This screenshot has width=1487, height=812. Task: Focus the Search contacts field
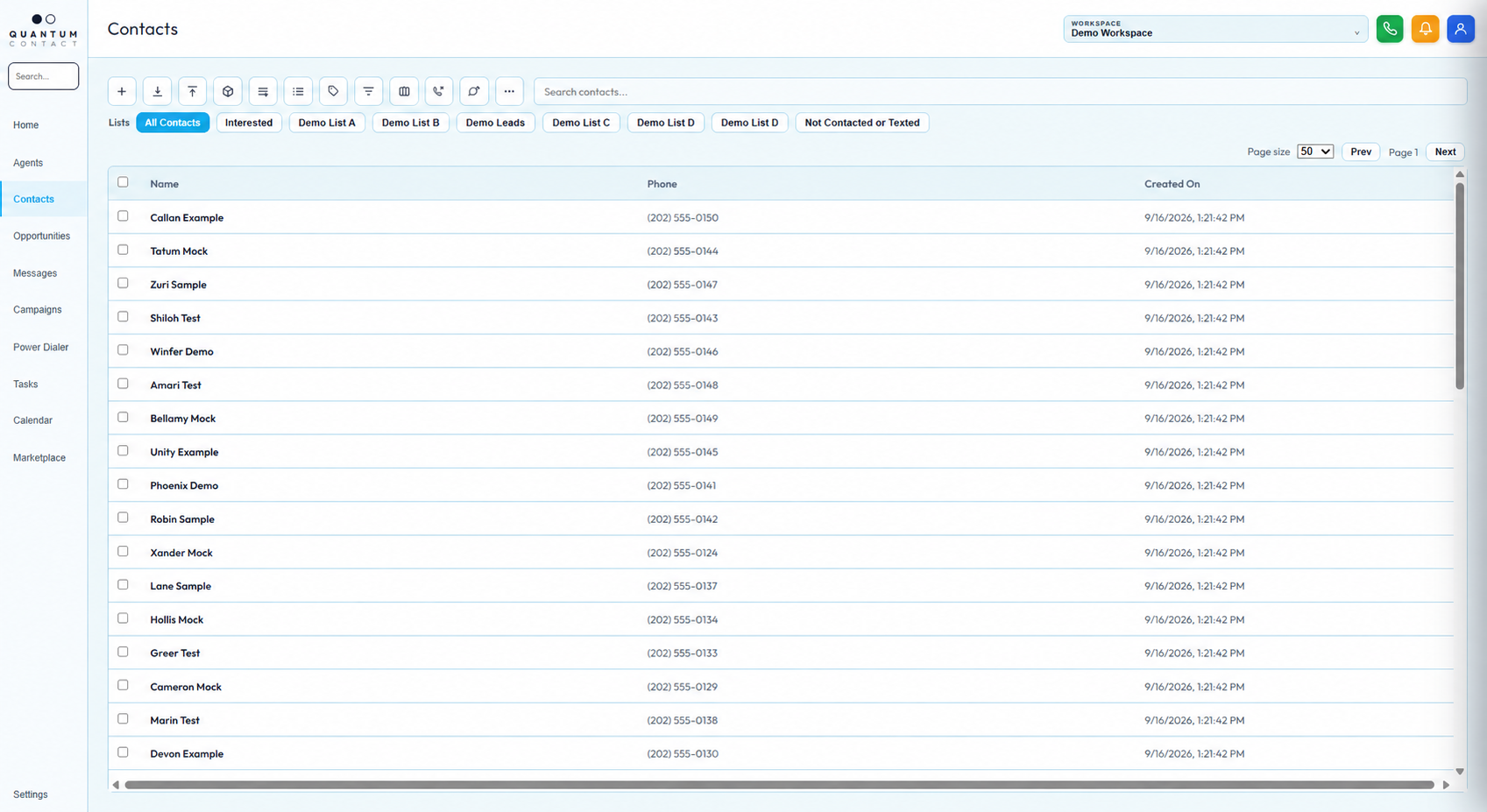(x=1000, y=91)
